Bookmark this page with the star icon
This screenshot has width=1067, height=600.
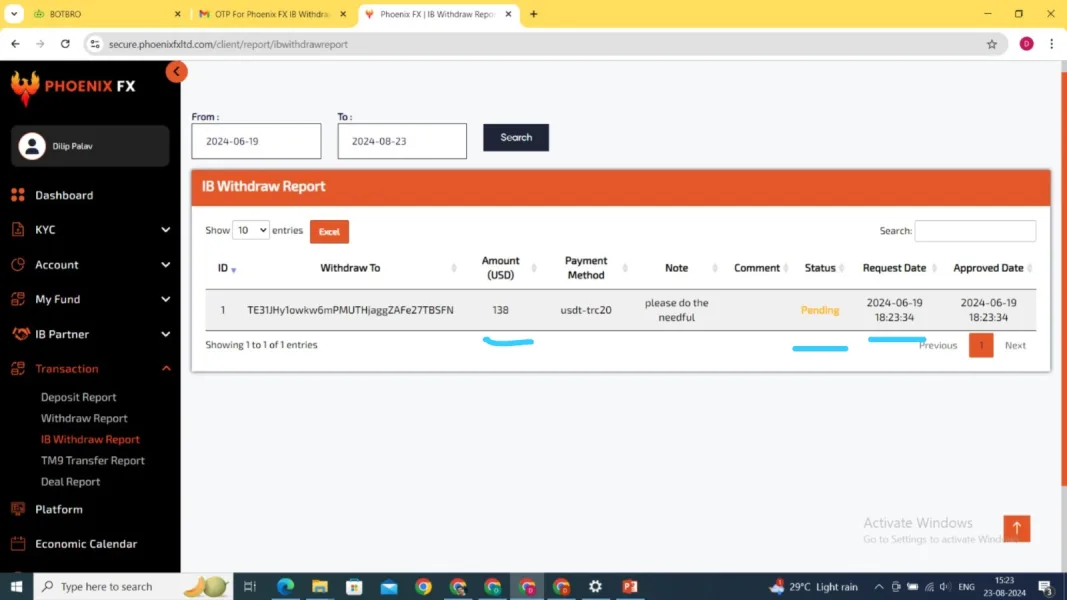tap(991, 44)
